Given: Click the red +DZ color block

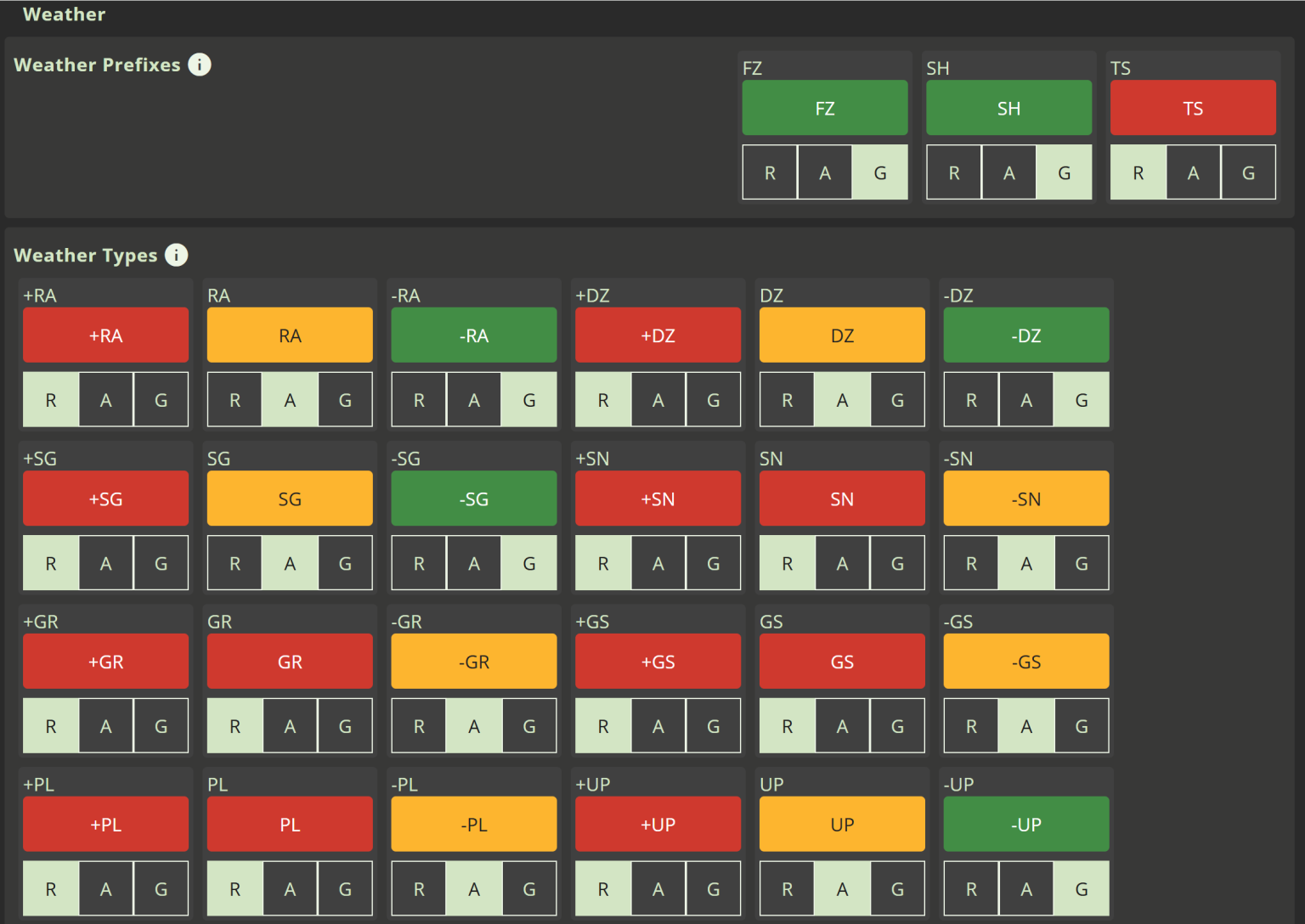Looking at the screenshot, I should [658, 335].
